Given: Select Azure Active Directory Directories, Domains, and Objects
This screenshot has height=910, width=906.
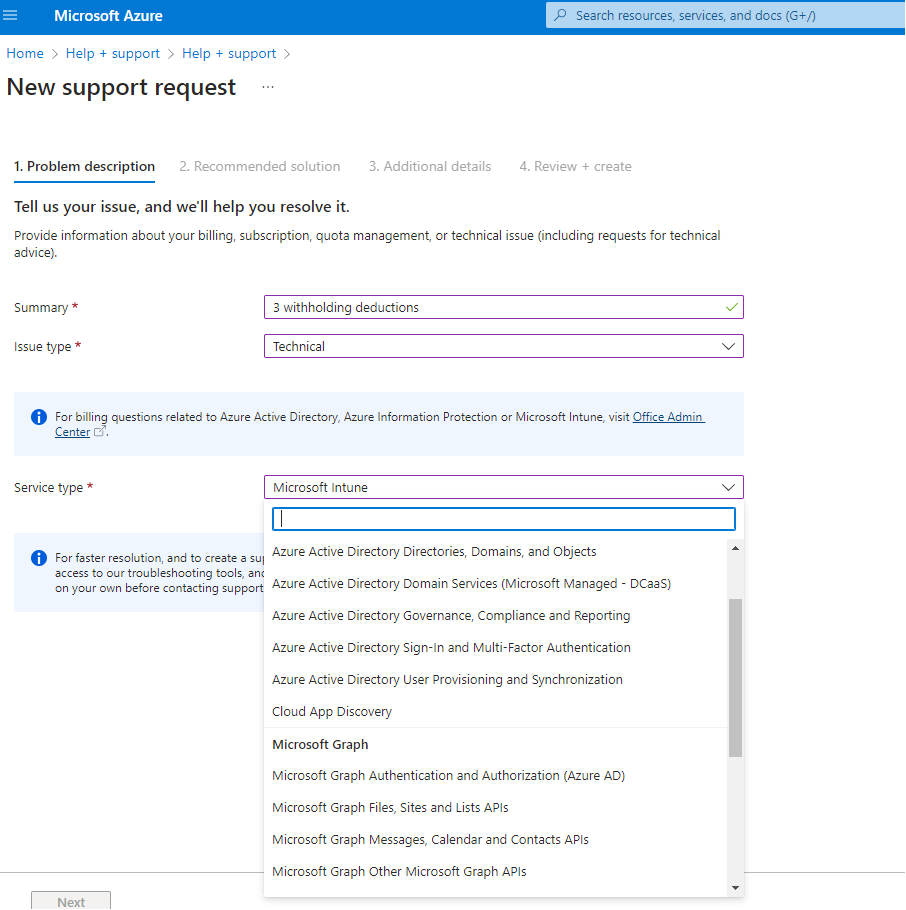Looking at the screenshot, I should click(495, 551).
